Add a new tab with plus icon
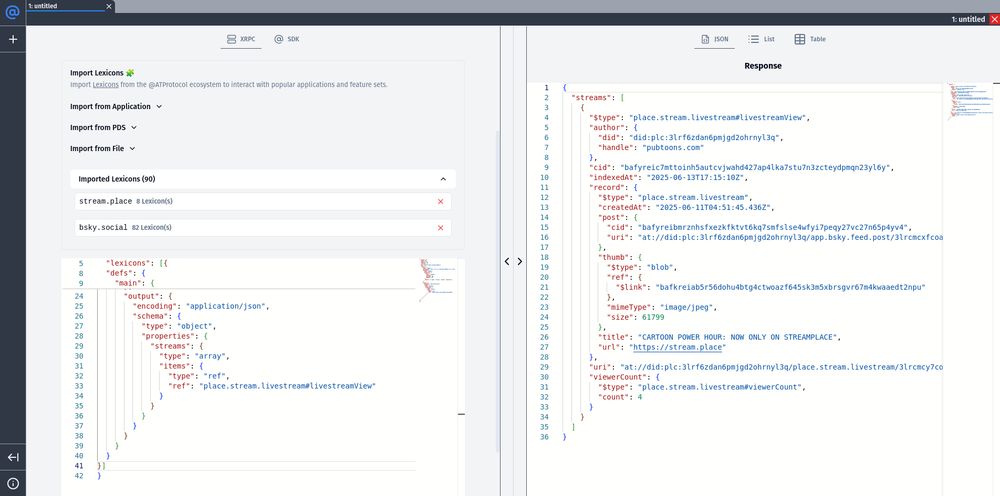 click(13, 39)
